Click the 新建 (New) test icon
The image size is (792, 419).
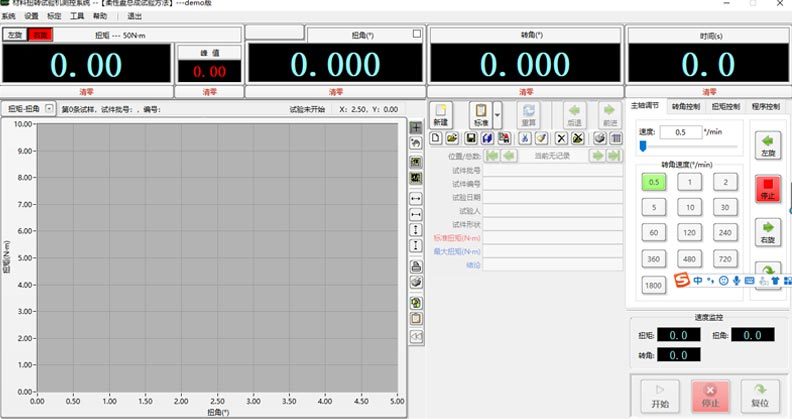(440, 114)
